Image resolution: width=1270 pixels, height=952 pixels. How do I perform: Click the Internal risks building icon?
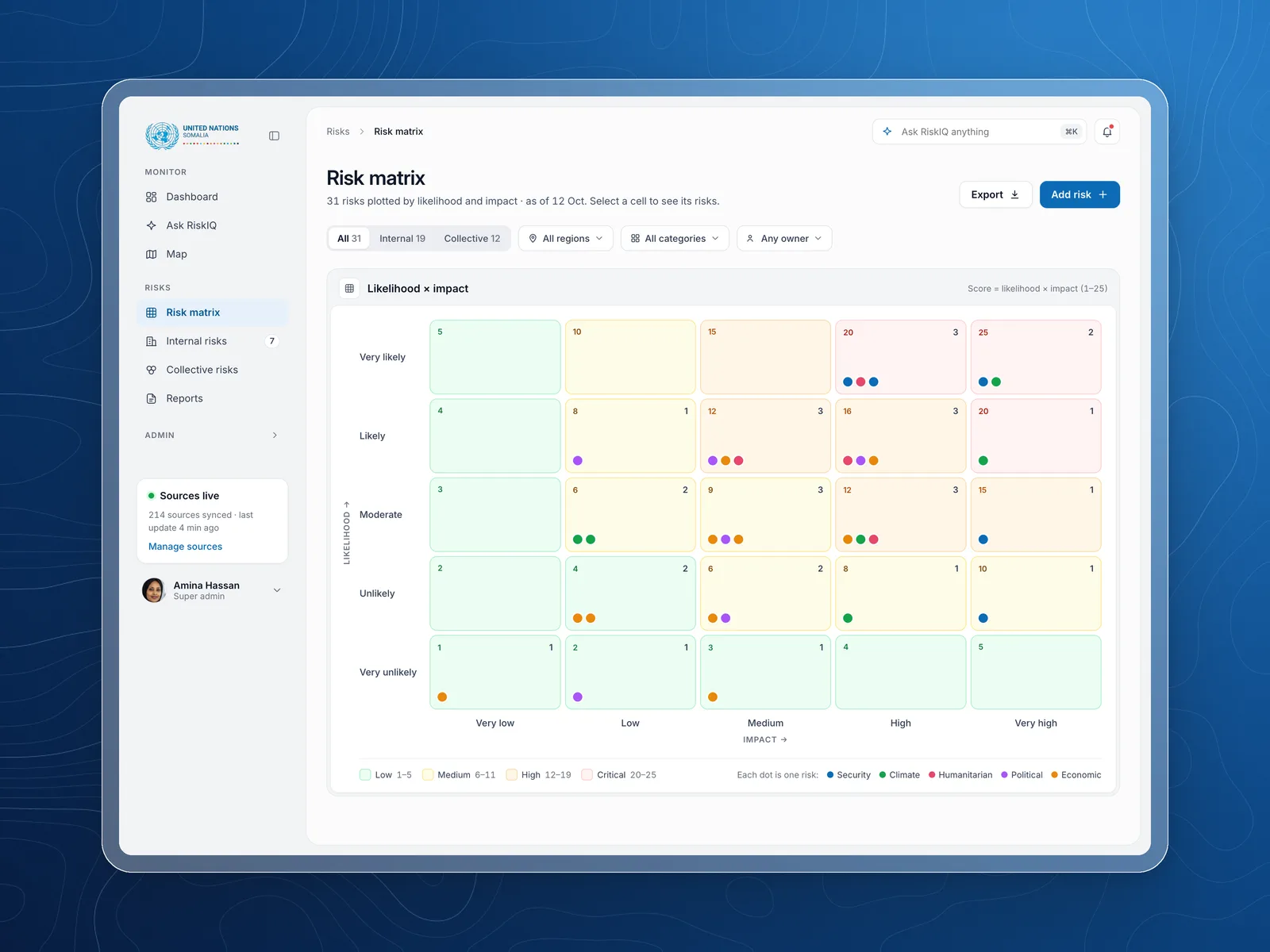(x=152, y=341)
